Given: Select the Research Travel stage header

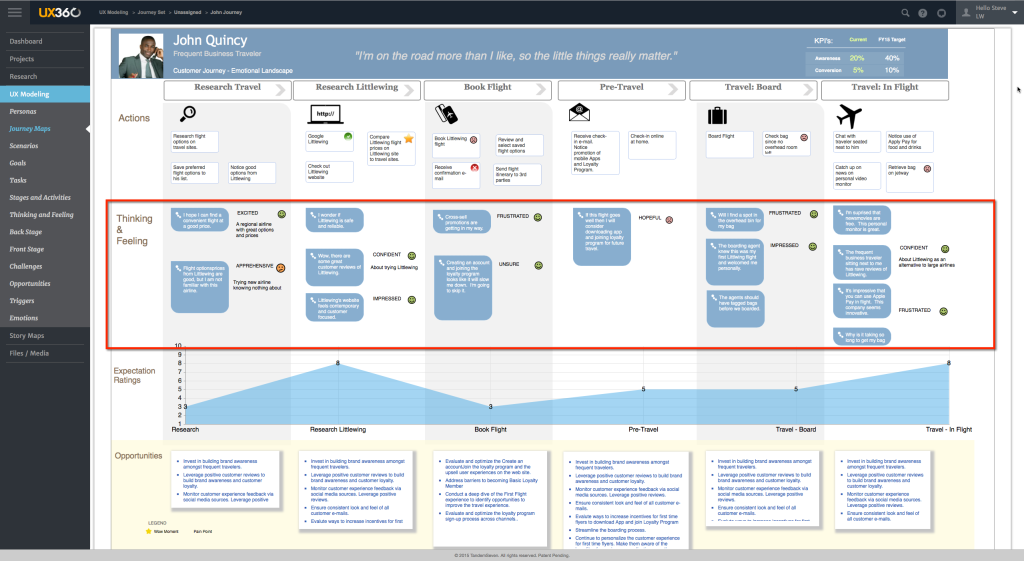Looking at the screenshot, I should coord(227,89).
